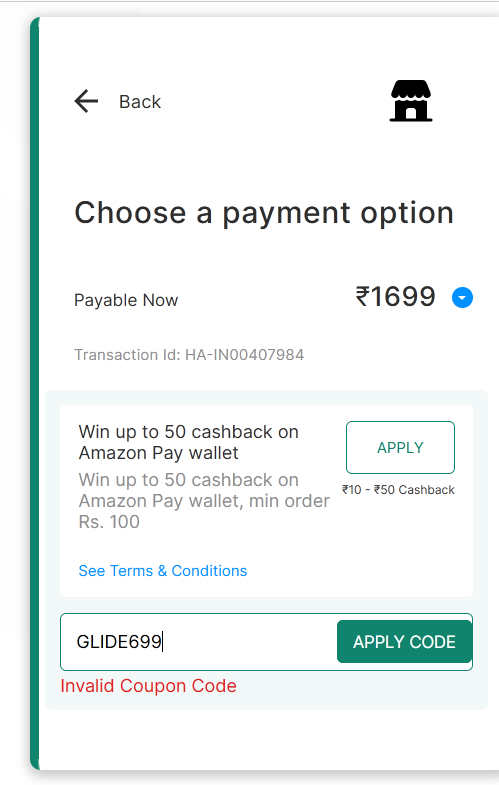Select the "Back" text label
This screenshot has height=785, width=499.
[140, 102]
